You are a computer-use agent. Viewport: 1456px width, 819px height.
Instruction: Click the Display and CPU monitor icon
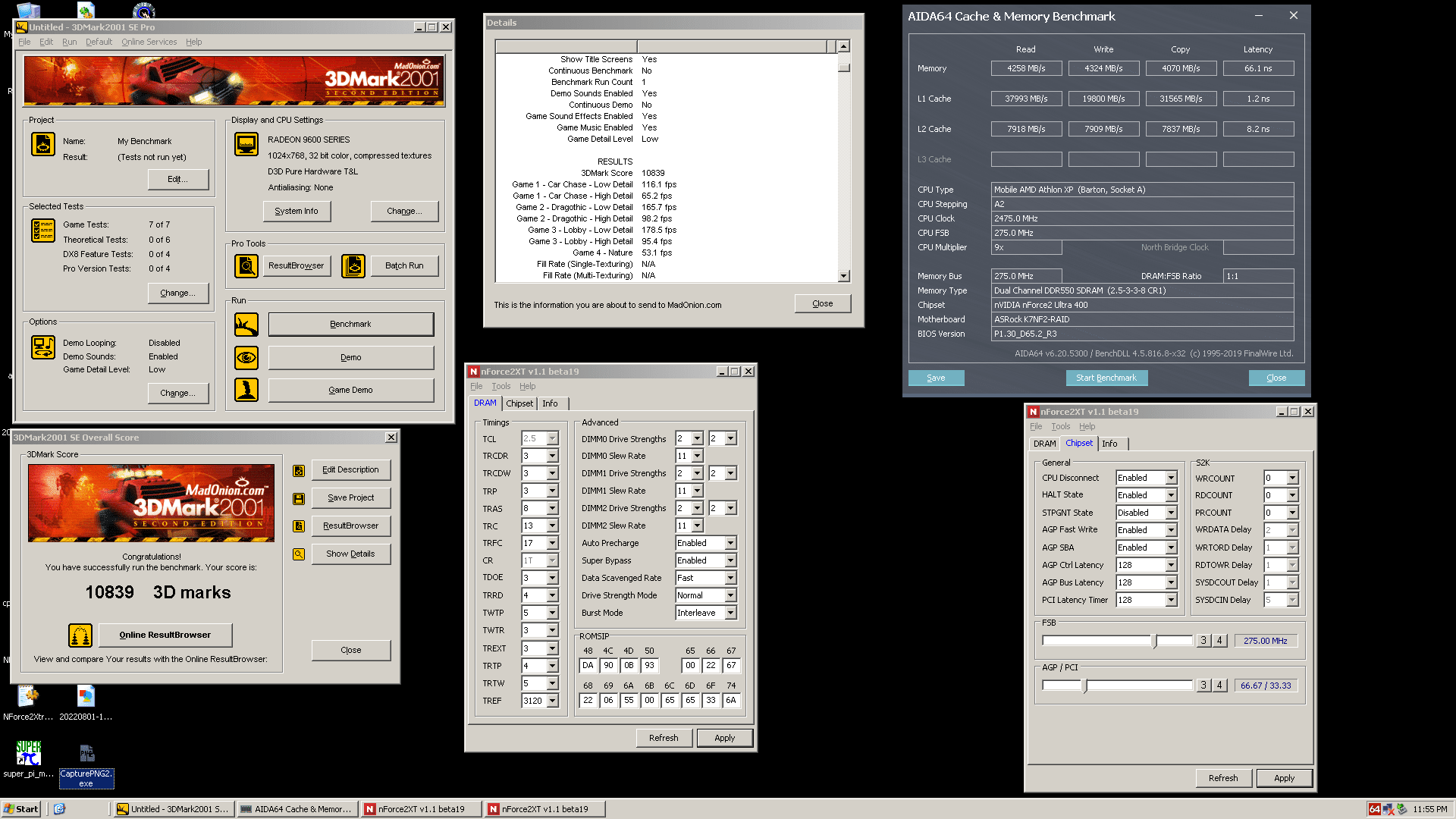click(x=246, y=143)
